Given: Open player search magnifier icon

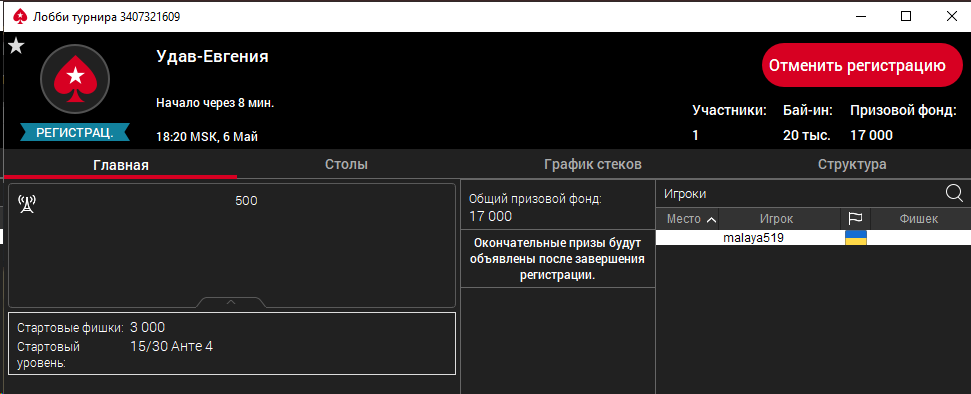Looking at the screenshot, I should (x=954, y=193).
